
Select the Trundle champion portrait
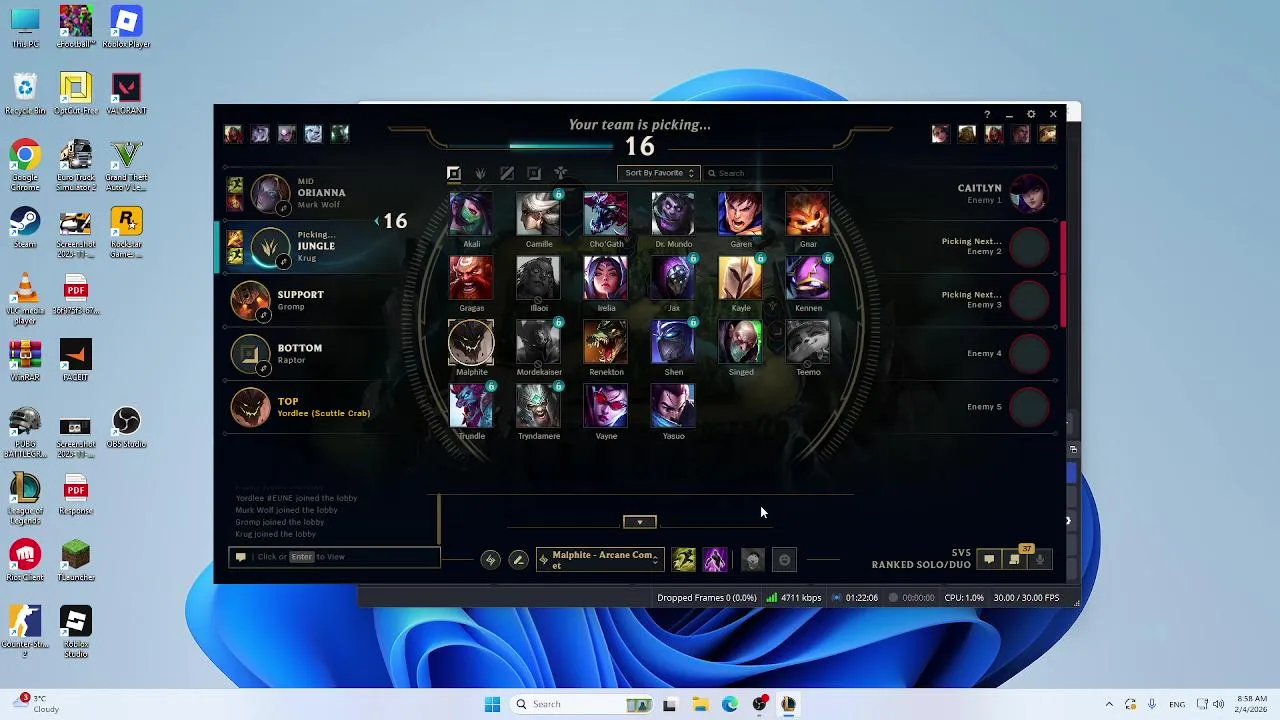[471, 406]
